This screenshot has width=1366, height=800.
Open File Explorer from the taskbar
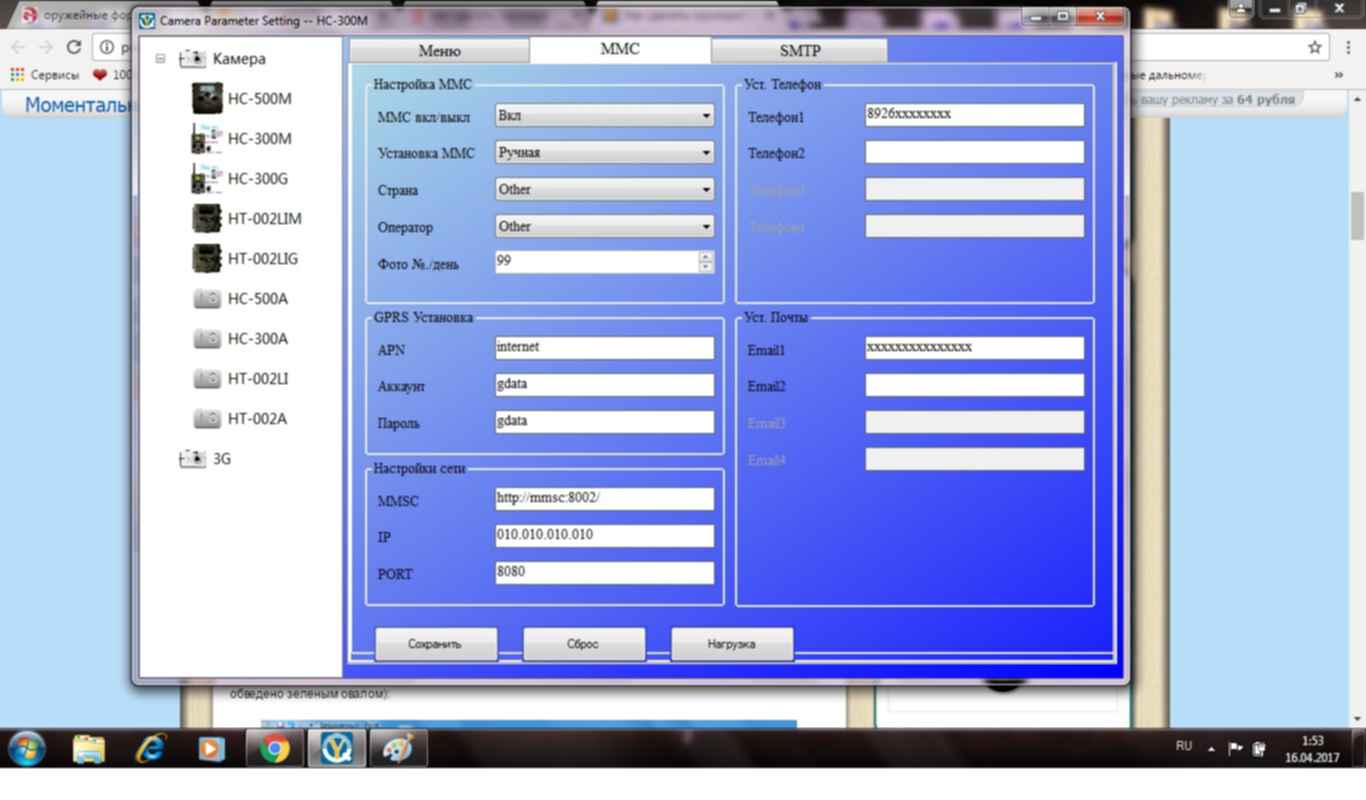coord(89,748)
